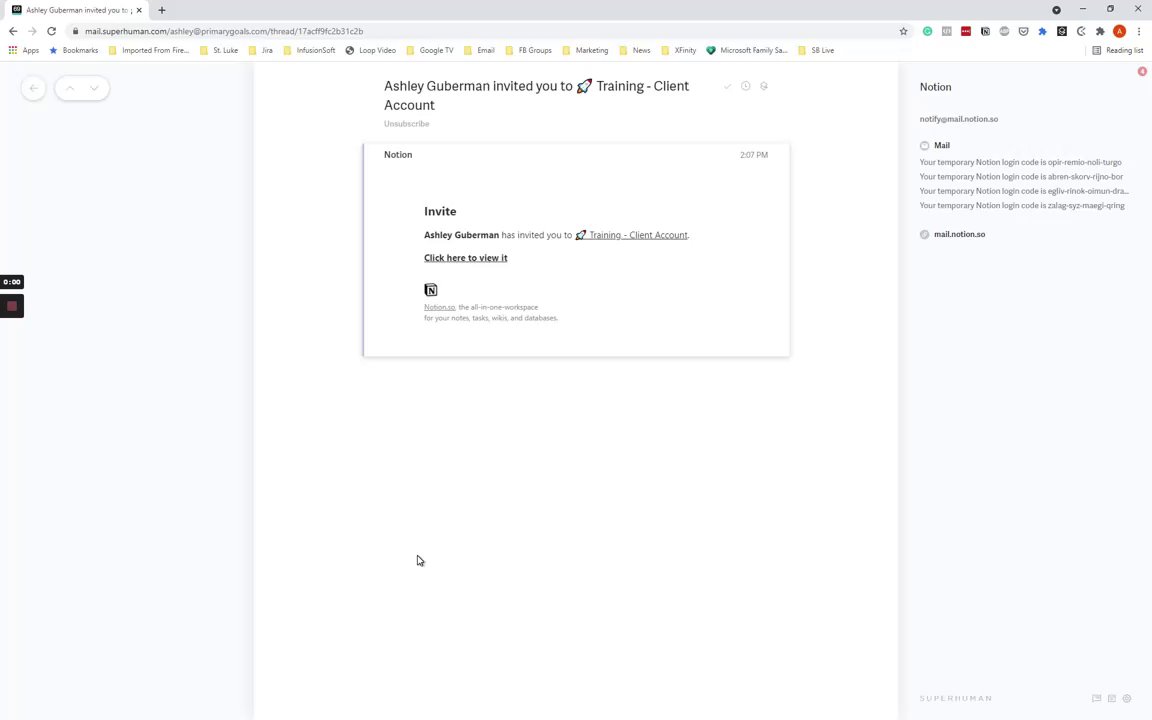Open Loop Video bookmark

(x=370, y=51)
